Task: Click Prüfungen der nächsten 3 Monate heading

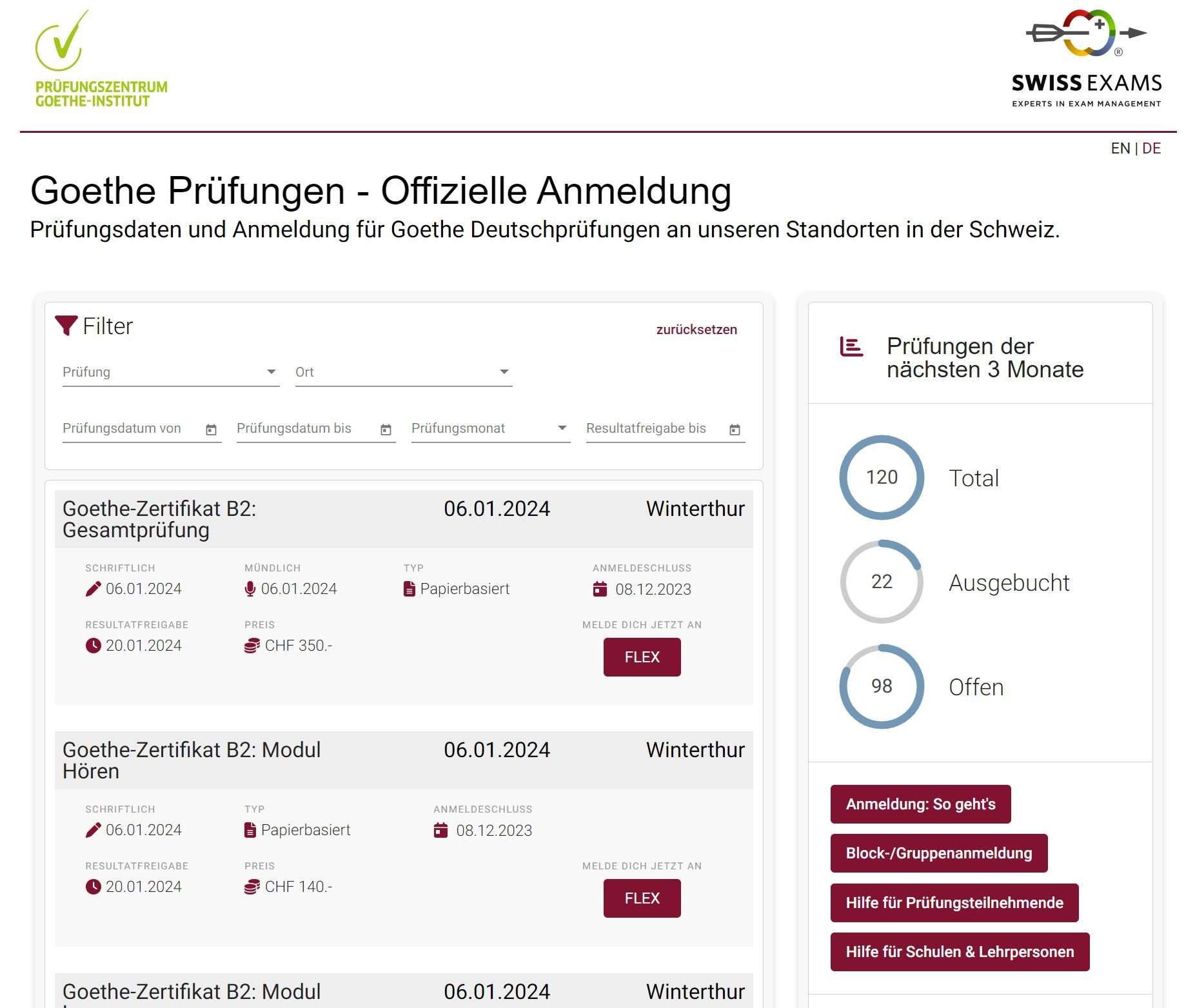Action: tap(985, 358)
